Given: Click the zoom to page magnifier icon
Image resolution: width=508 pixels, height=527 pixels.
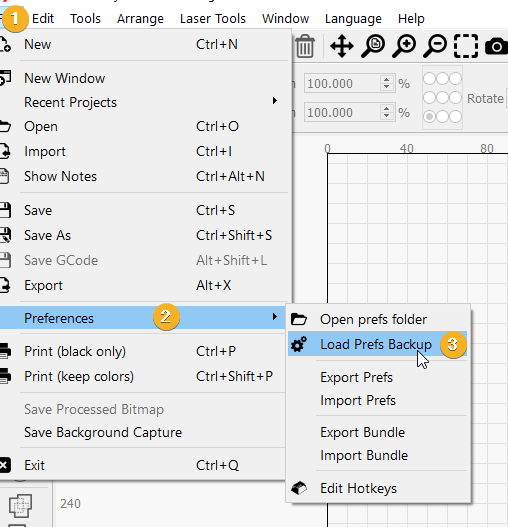Looking at the screenshot, I should click(x=373, y=46).
